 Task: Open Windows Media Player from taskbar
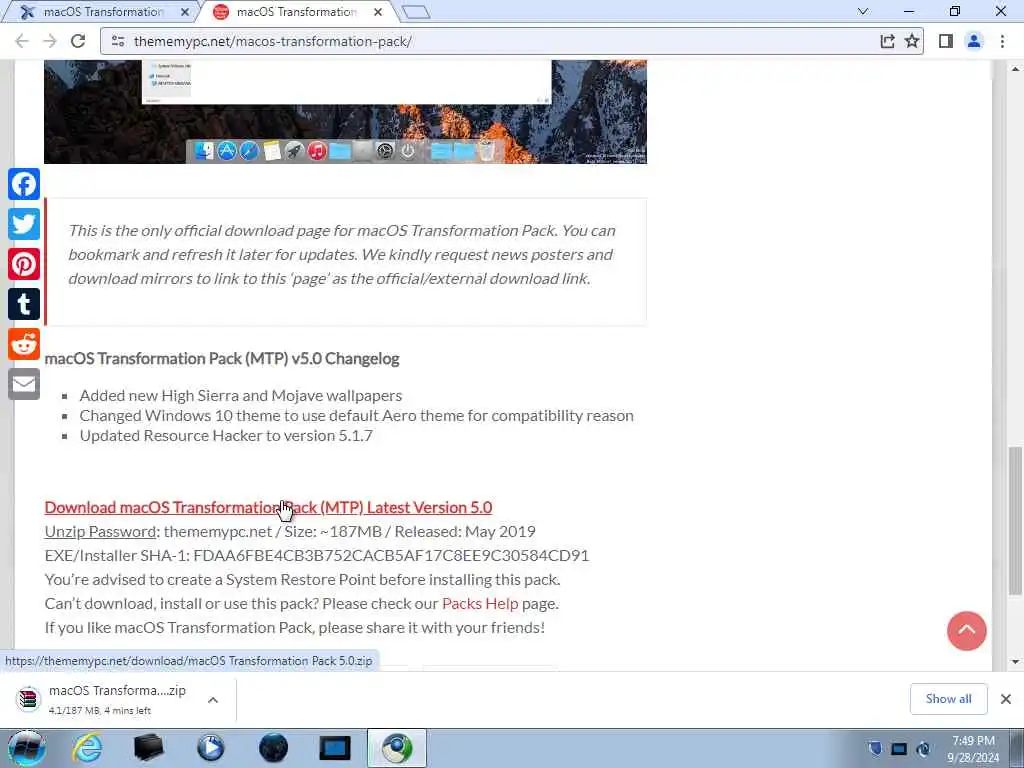pyautogui.click(x=210, y=748)
